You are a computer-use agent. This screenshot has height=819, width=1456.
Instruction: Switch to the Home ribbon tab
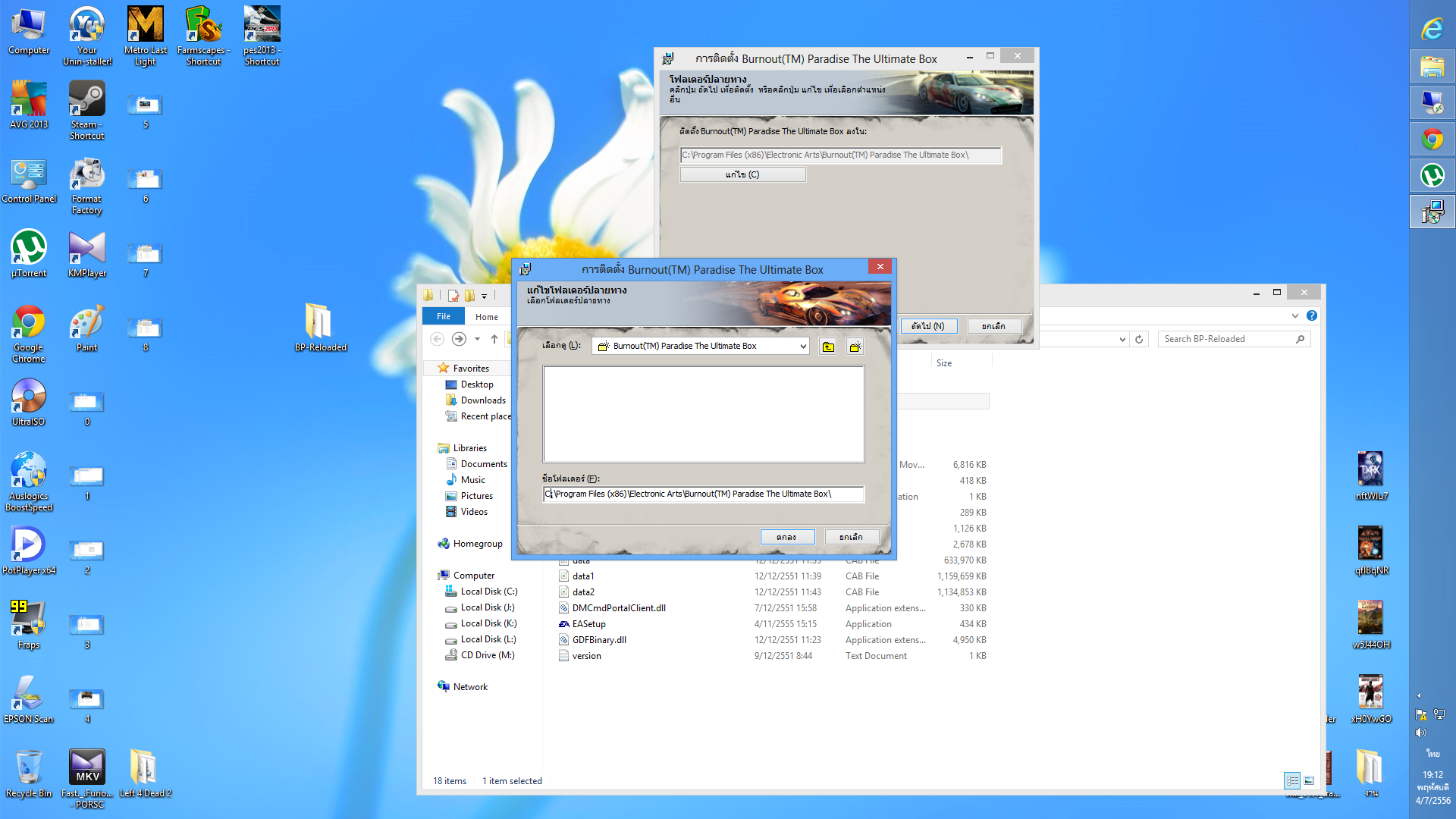[x=487, y=317]
